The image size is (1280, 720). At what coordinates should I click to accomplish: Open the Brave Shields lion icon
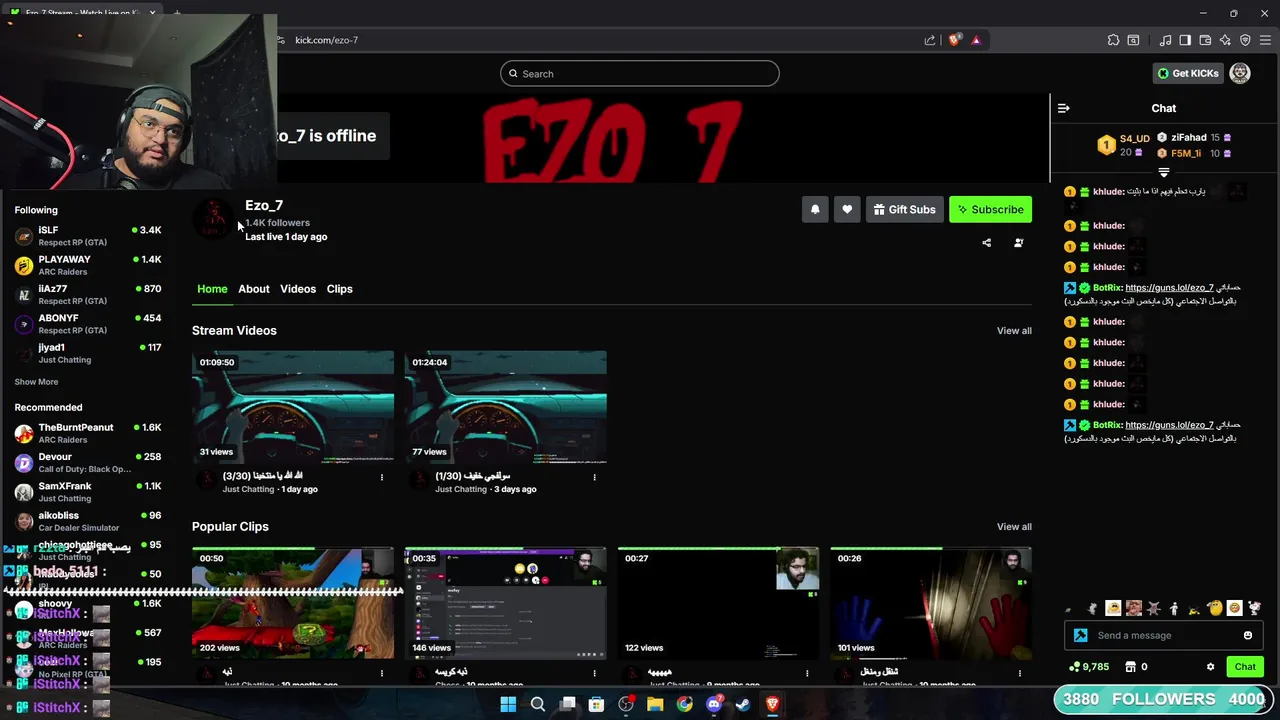(954, 40)
